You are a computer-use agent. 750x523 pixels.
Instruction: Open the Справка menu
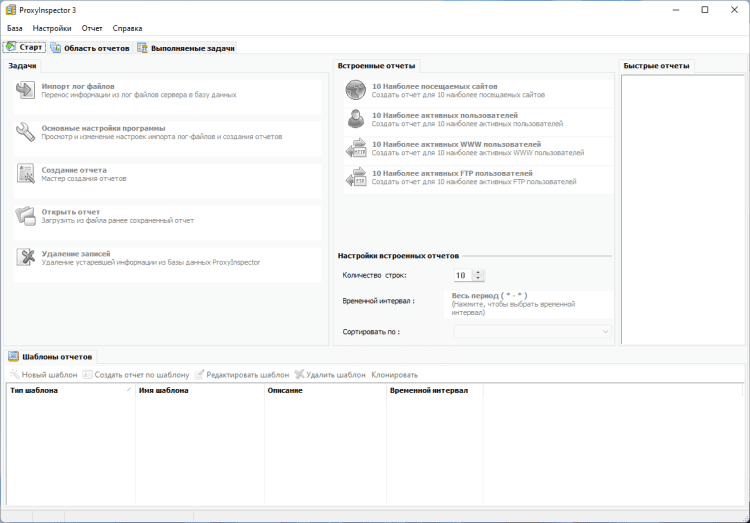tap(127, 28)
